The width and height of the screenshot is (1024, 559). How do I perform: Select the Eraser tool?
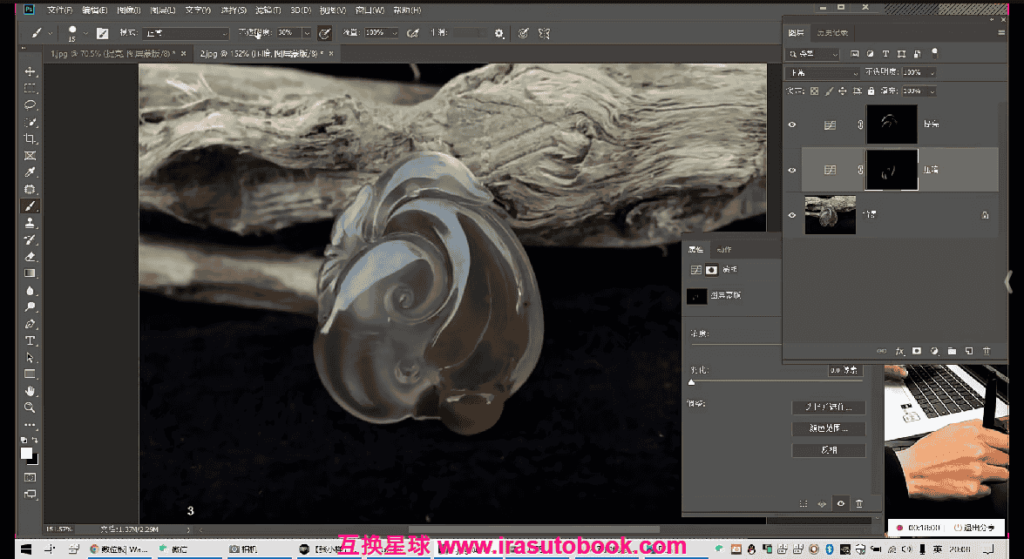point(29,257)
